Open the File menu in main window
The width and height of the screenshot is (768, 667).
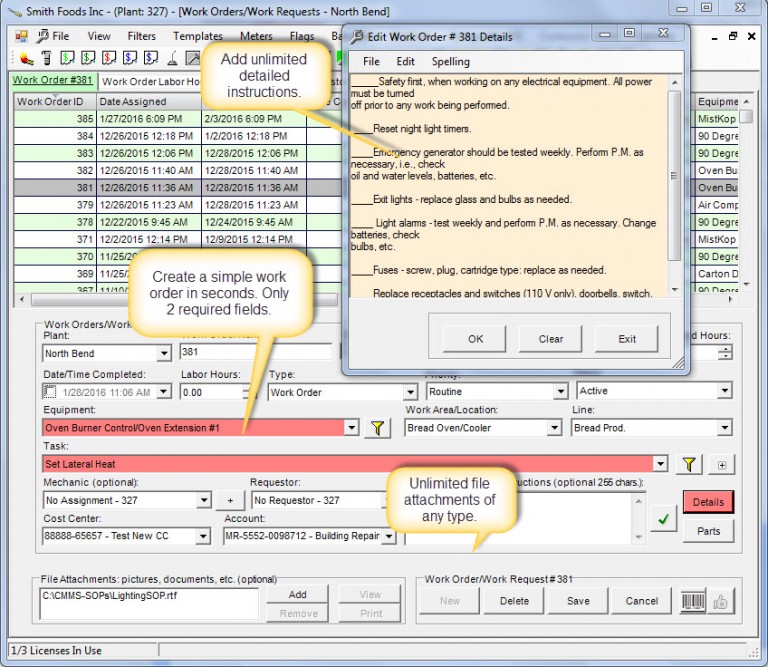61,36
